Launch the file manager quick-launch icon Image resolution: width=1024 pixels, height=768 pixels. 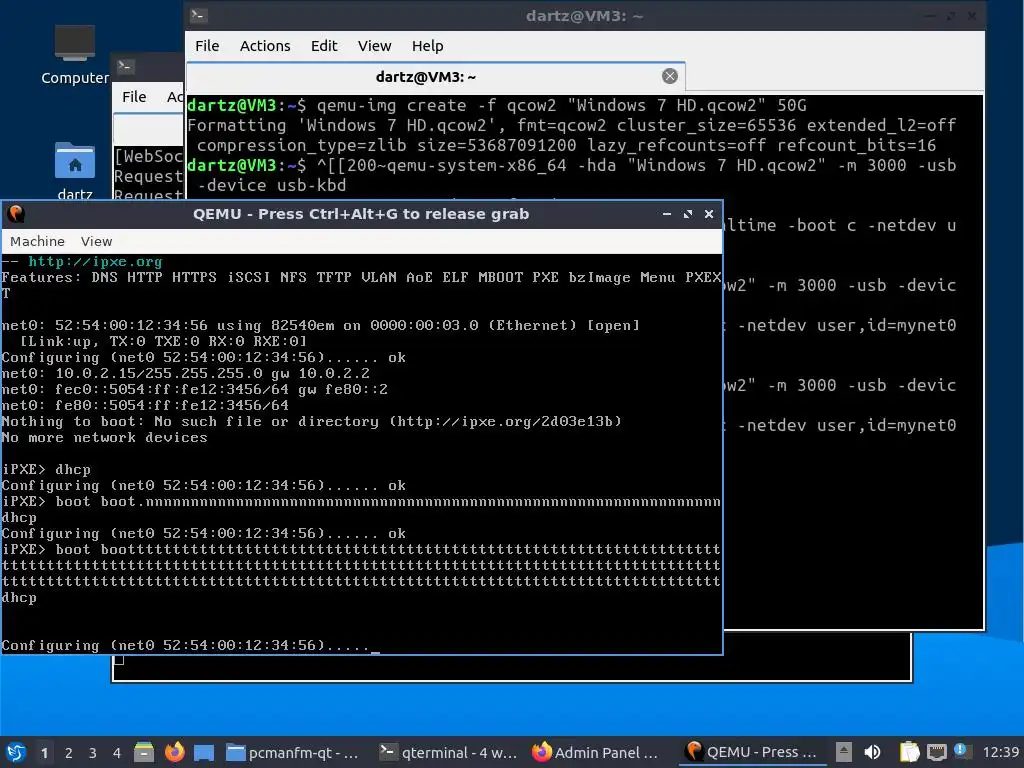[144, 752]
